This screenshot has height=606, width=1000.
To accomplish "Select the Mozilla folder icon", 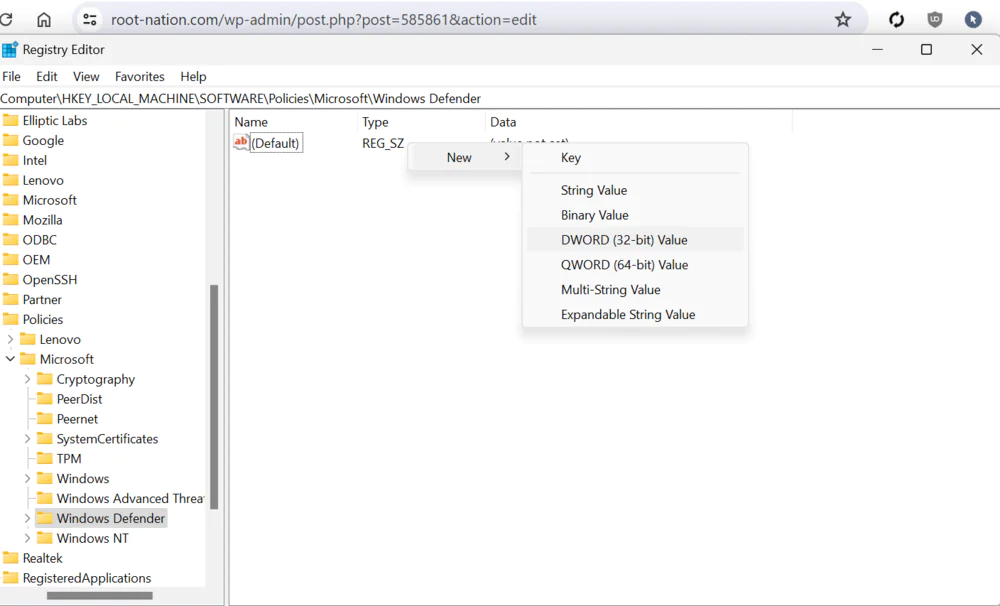I will point(10,219).
